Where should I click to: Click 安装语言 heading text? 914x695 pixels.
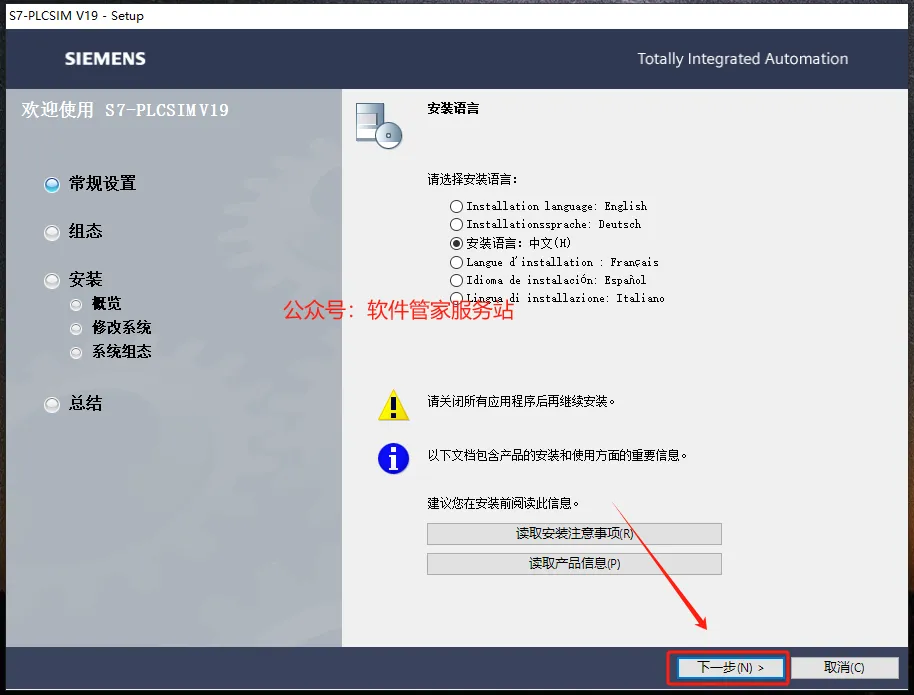pyautogui.click(x=453, y=108)
